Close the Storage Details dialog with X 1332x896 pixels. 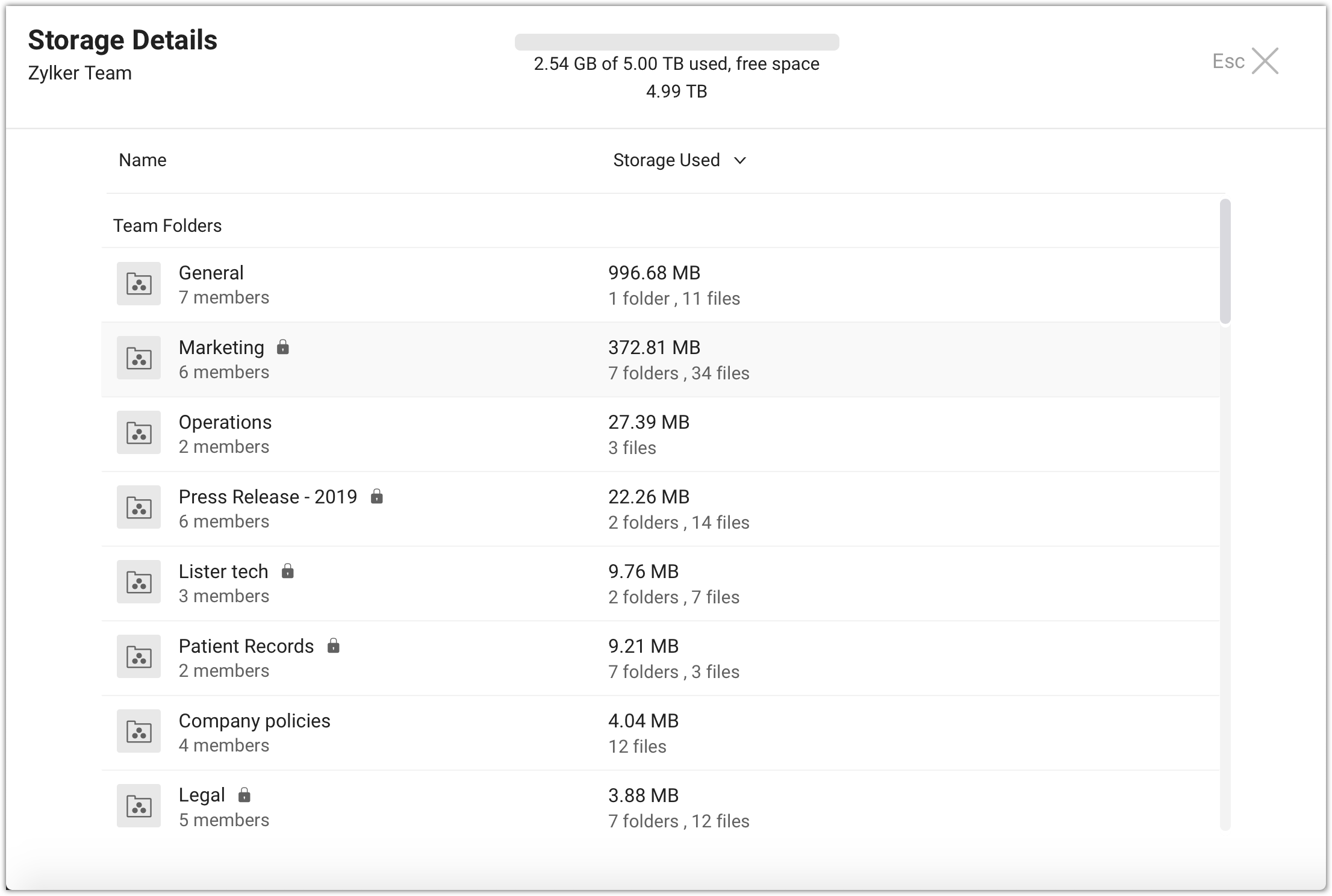click(x=1265, y=61)
